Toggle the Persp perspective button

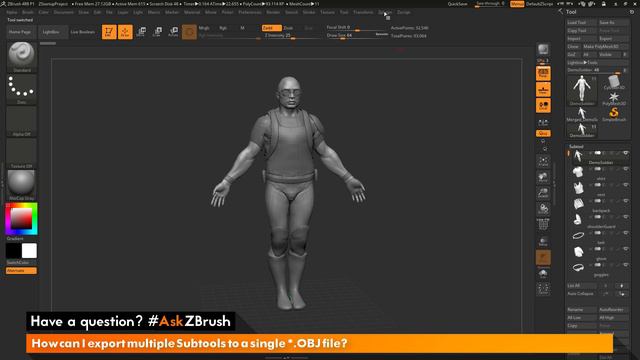tap(543, 73)
